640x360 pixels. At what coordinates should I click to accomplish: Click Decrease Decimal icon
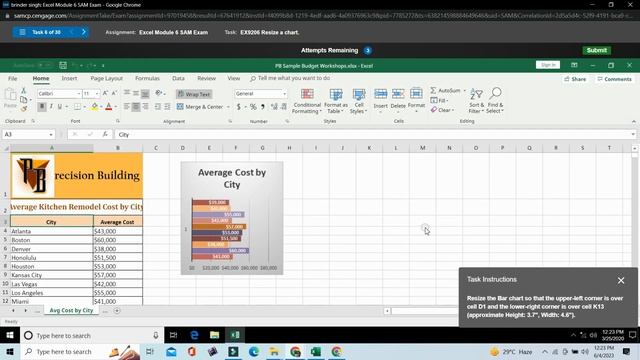[x=284, y=107]
